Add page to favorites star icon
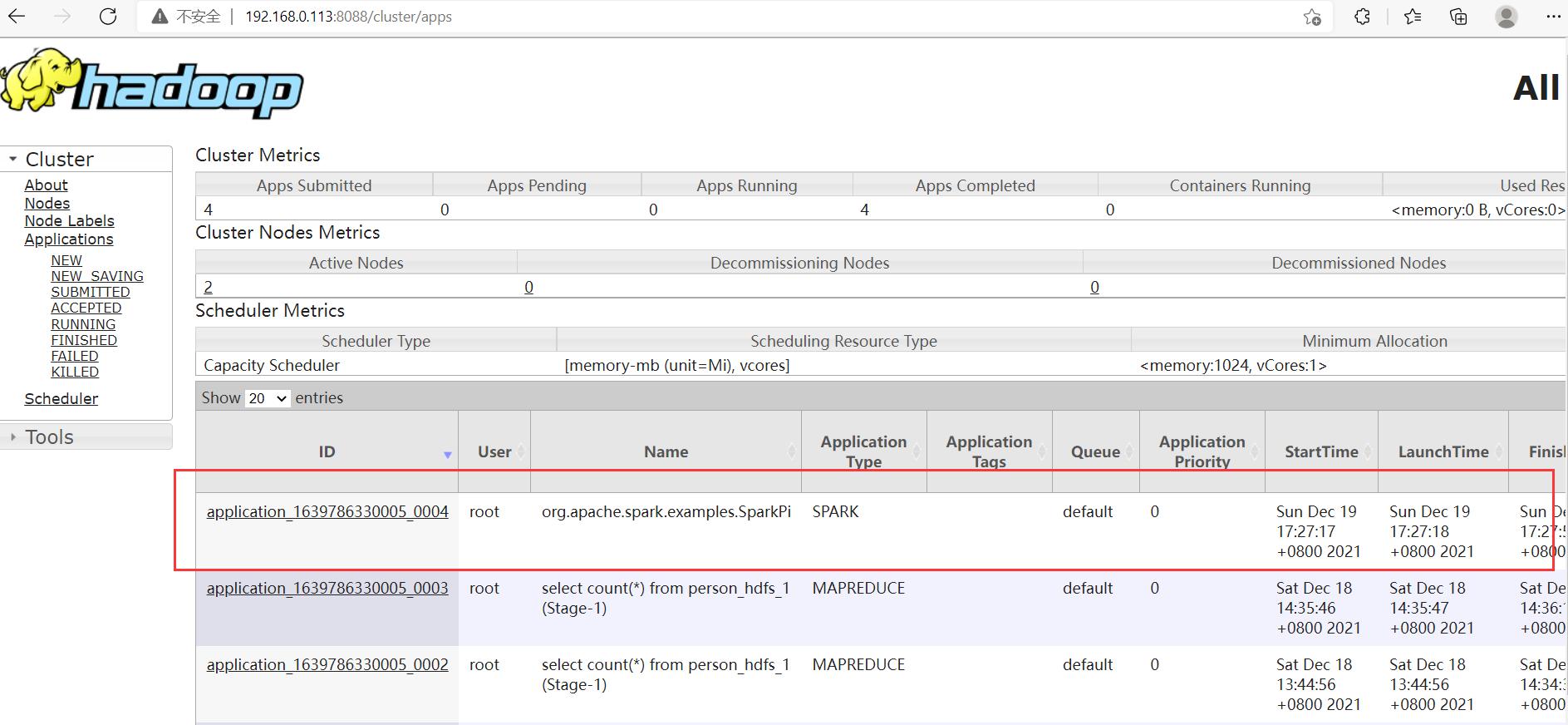 [x=1312, y=17]
